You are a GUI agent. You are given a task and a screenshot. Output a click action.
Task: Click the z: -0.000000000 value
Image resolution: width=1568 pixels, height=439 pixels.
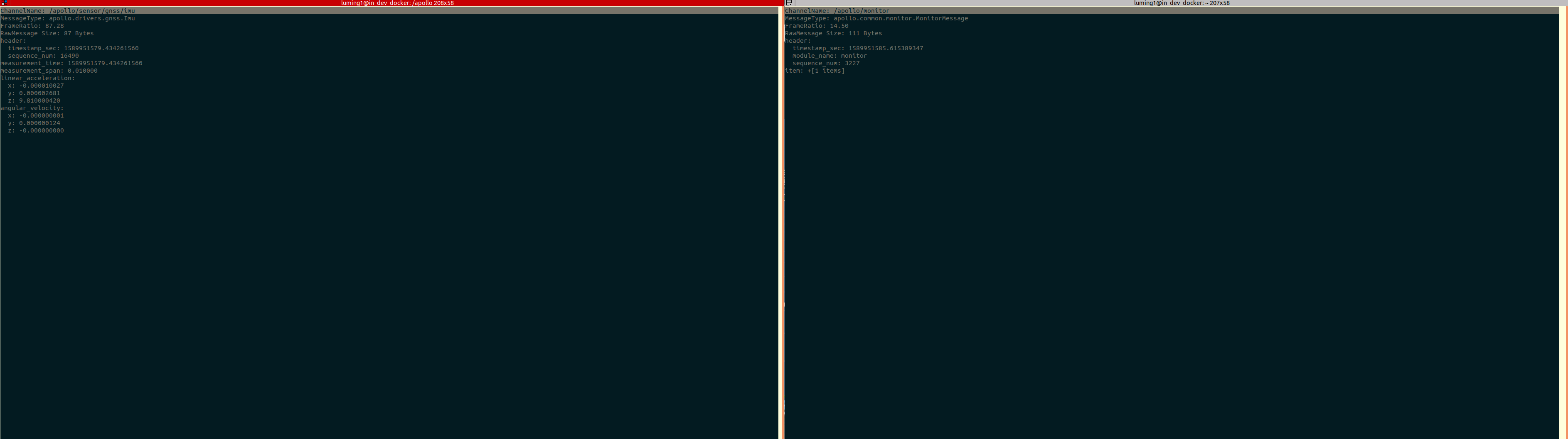[36, 131]
